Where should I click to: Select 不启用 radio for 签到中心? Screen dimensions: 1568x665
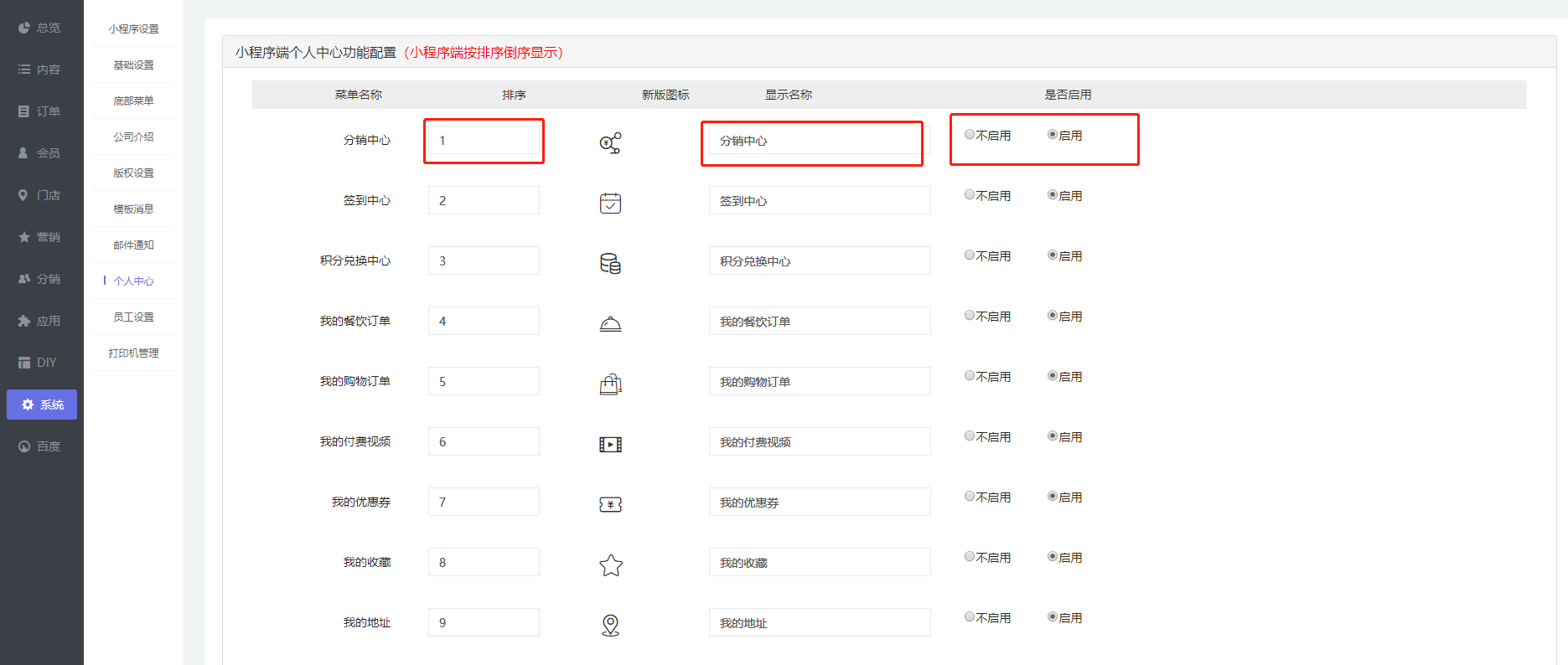point(970,194)
